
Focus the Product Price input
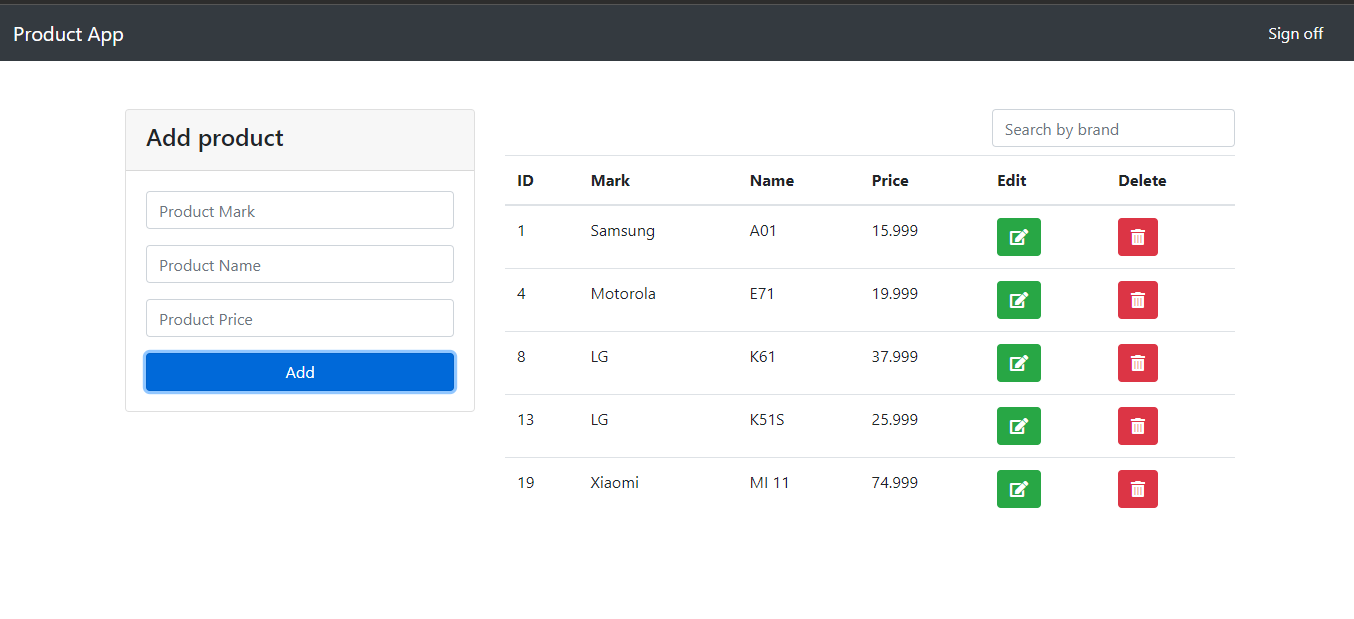pos(299,318)
